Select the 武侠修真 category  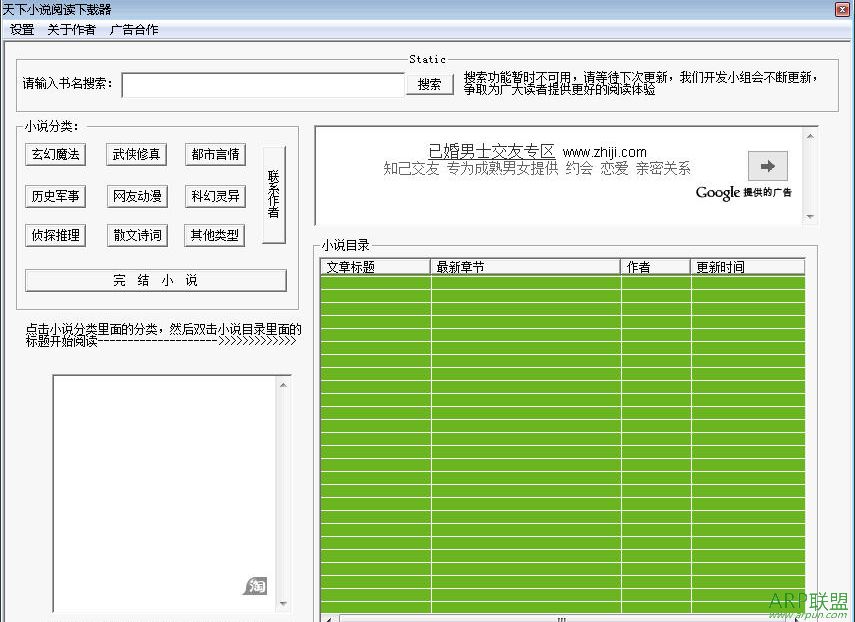click(136, 155)
